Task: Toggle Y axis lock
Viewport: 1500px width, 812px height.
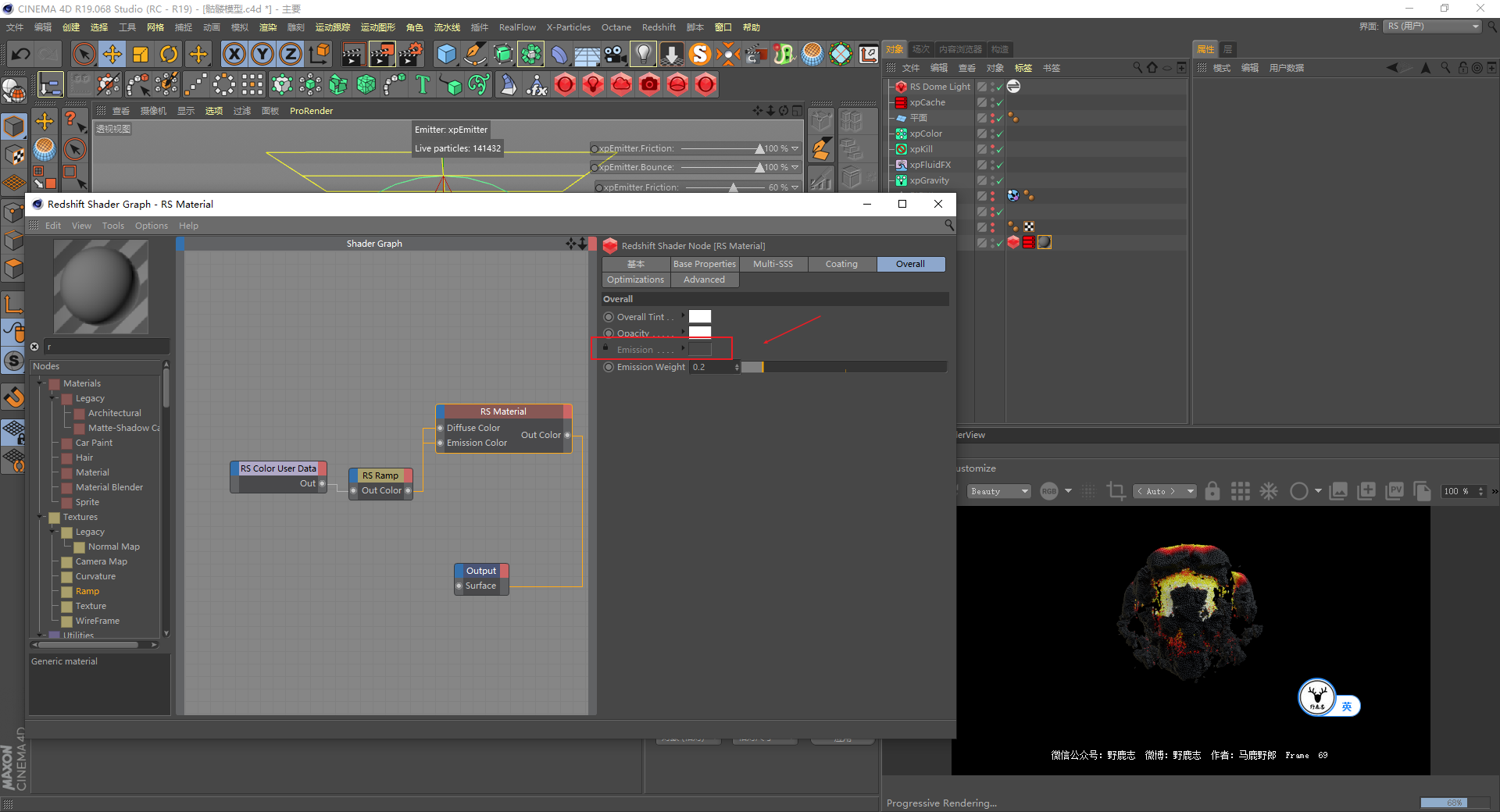Action: point(262,54)
